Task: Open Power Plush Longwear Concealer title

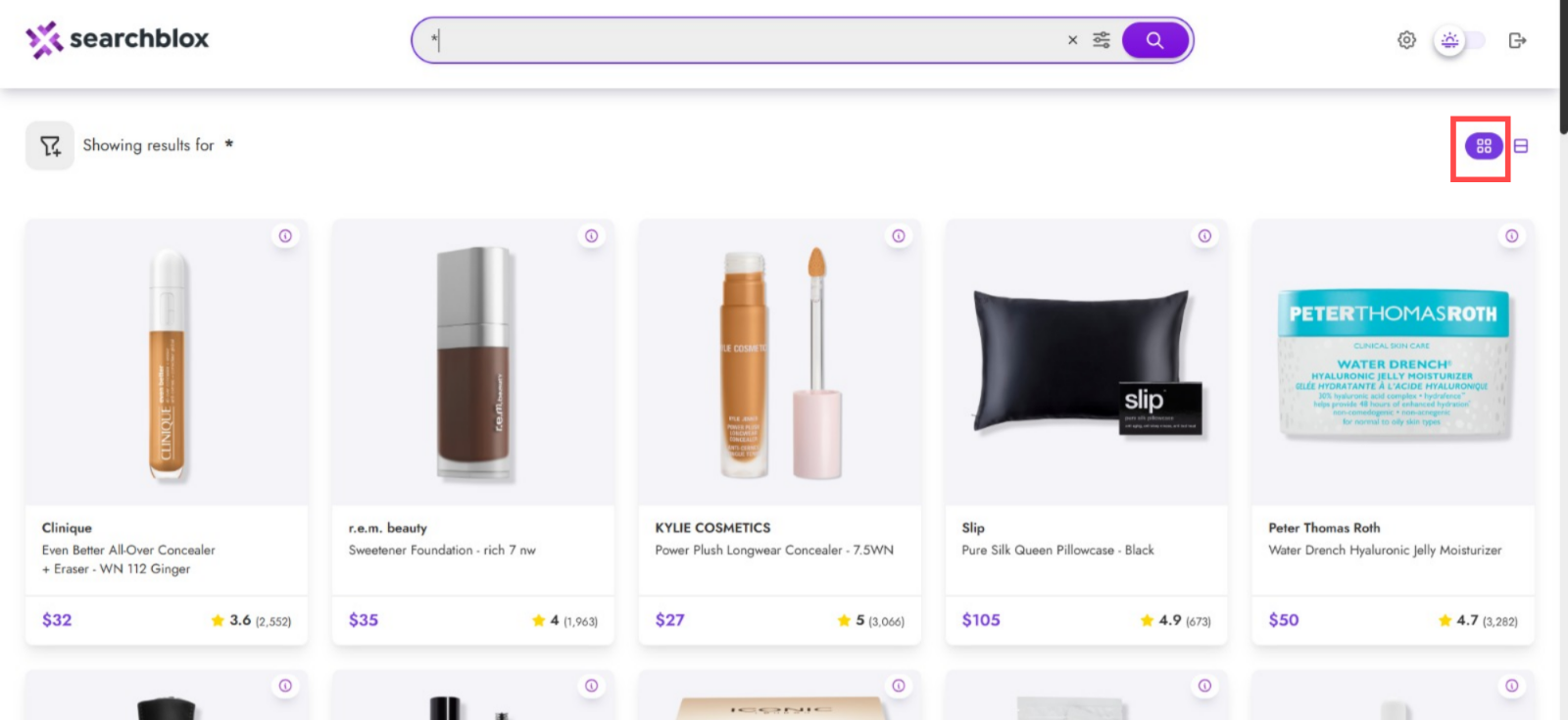Action: click(774, 551)
